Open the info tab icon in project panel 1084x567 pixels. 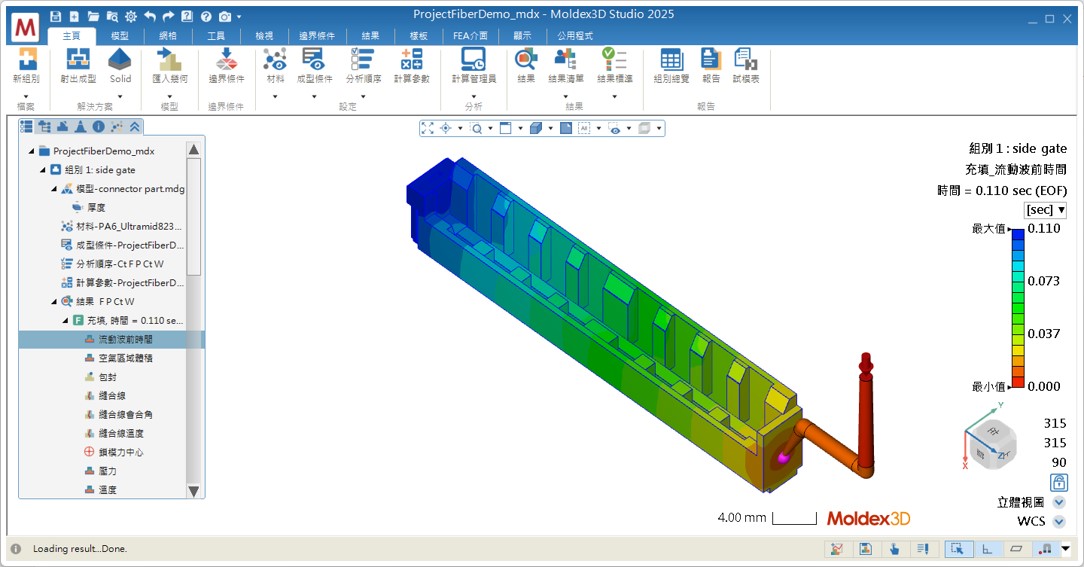(x=98, y=126)
